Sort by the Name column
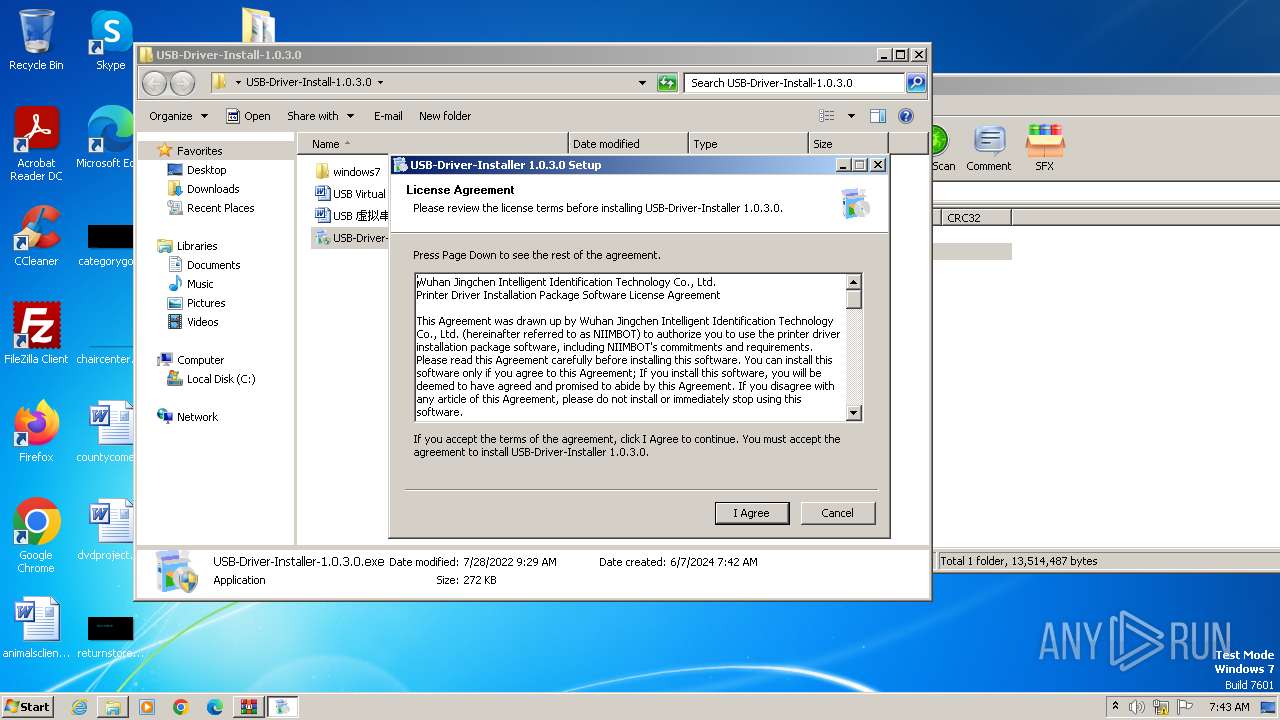The height and width of the screenshot is (720, 1280). 432,144
